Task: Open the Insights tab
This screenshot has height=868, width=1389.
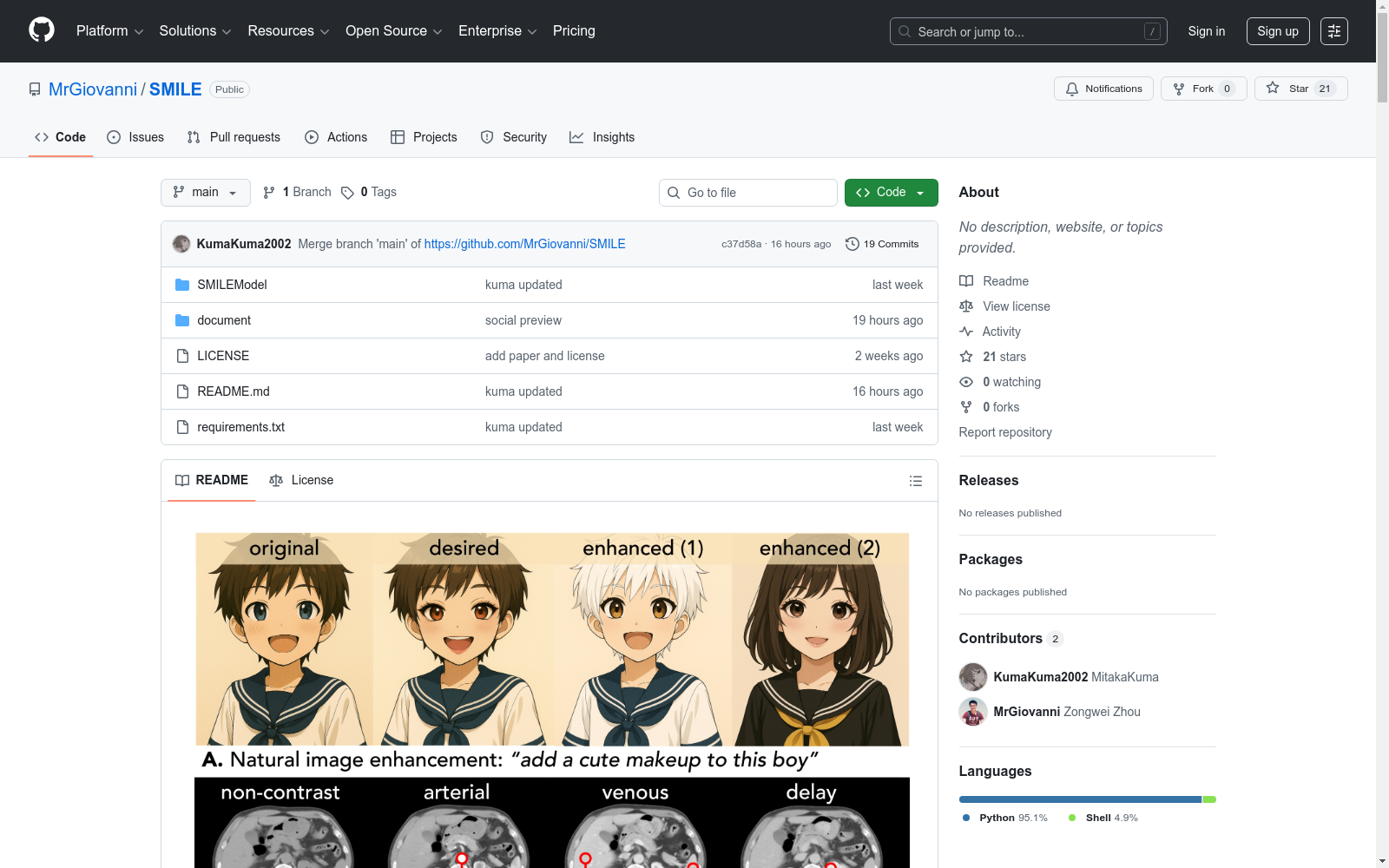Action: click(602, 137)
